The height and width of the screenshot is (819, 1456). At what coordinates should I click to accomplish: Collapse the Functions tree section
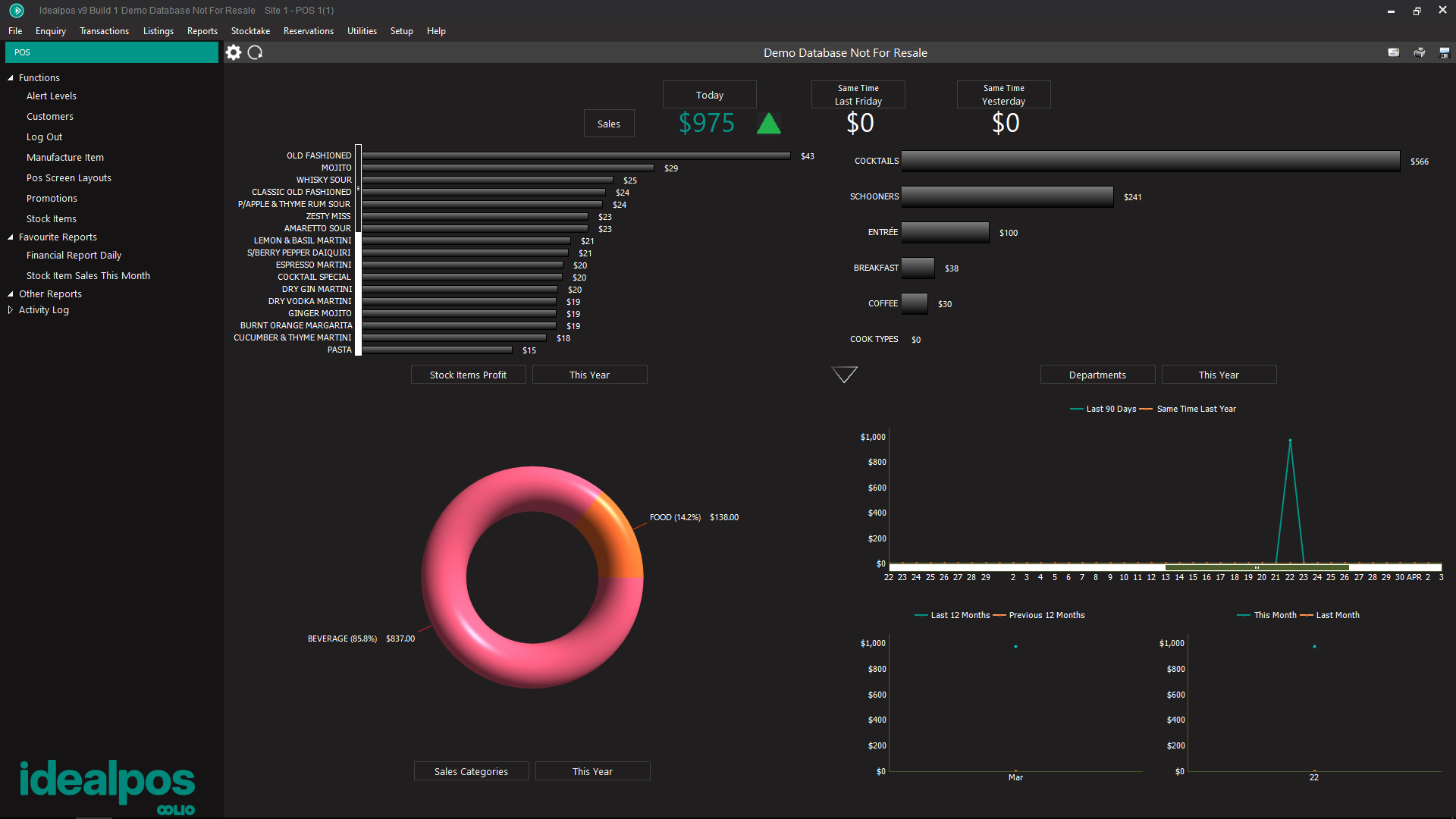(11, 78)
